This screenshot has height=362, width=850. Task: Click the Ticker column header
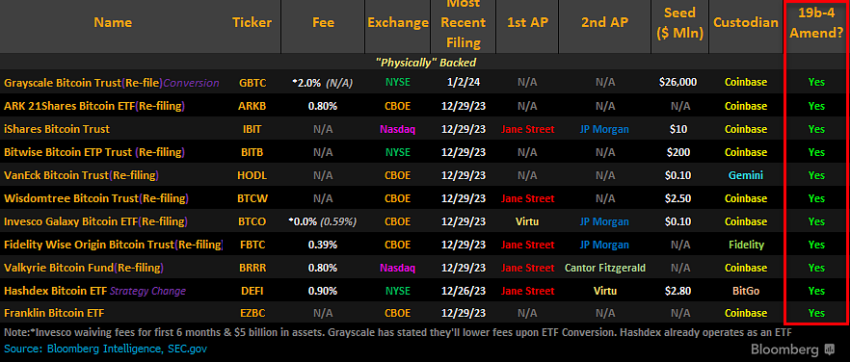252,22
